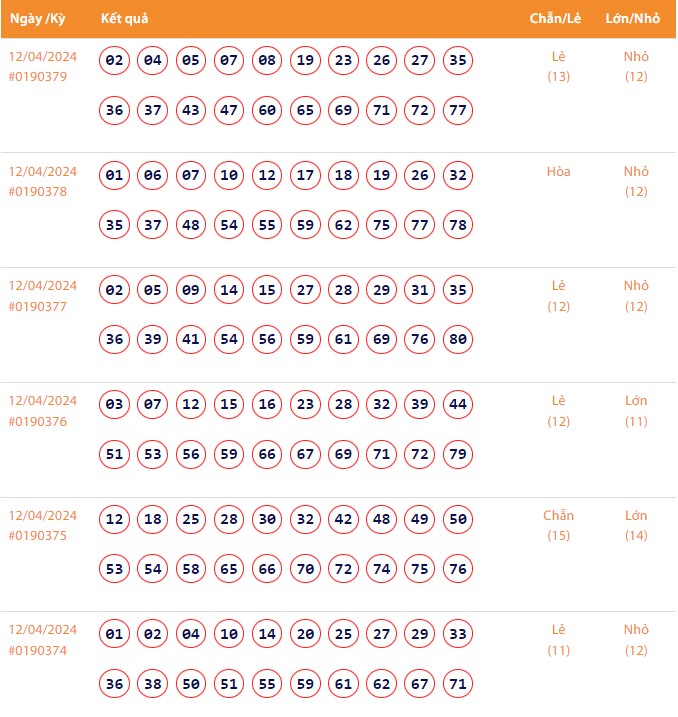Click draw number #0190374

click(38, 650)
